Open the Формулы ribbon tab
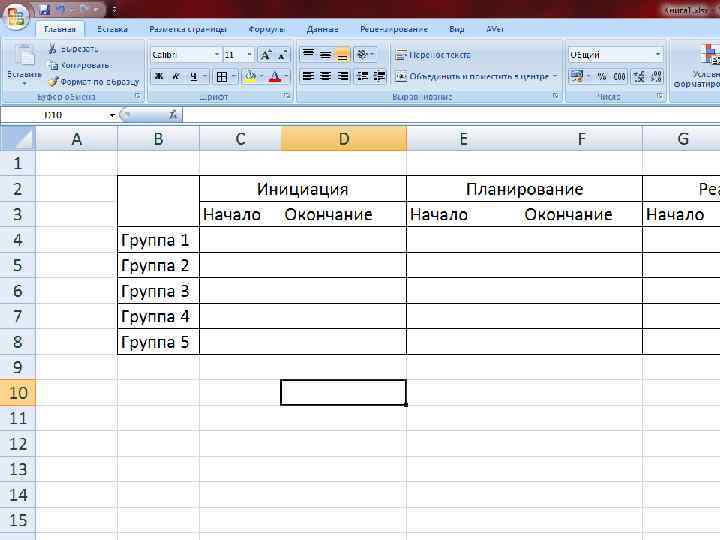Screen dimensions: 720x540 pos(266,29)
